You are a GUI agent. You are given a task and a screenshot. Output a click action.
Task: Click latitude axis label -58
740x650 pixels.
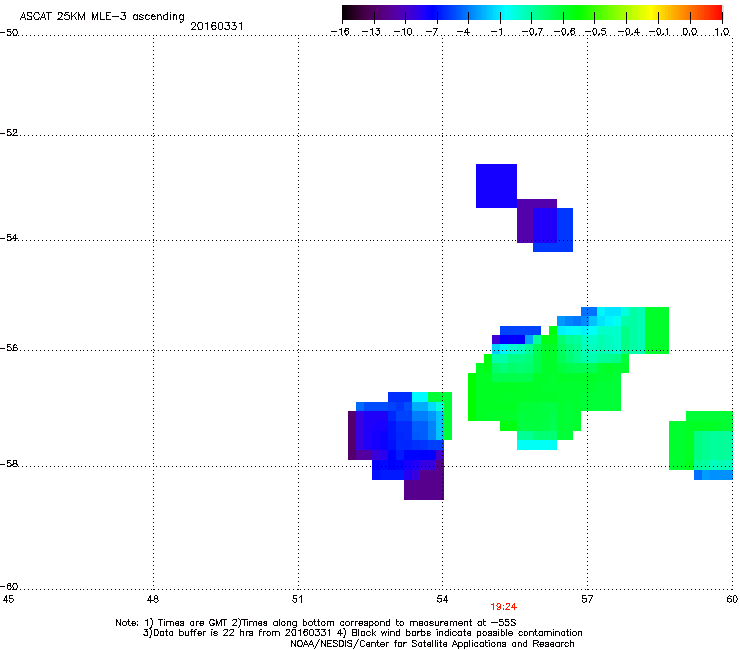pos(9,464)
